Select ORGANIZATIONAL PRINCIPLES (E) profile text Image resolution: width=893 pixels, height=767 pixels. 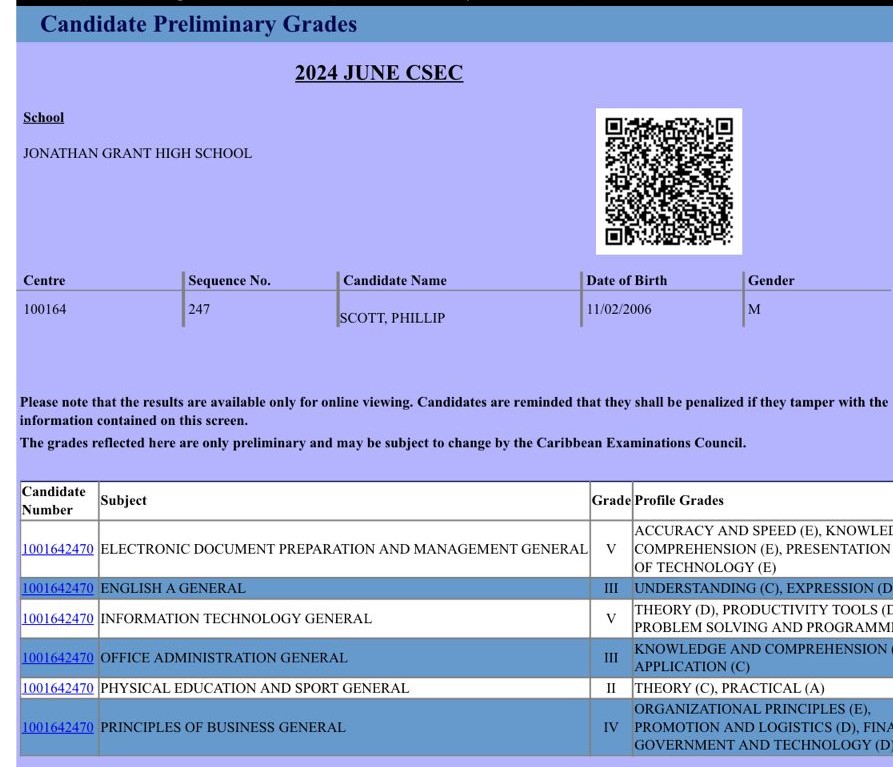tap(753, 709)
